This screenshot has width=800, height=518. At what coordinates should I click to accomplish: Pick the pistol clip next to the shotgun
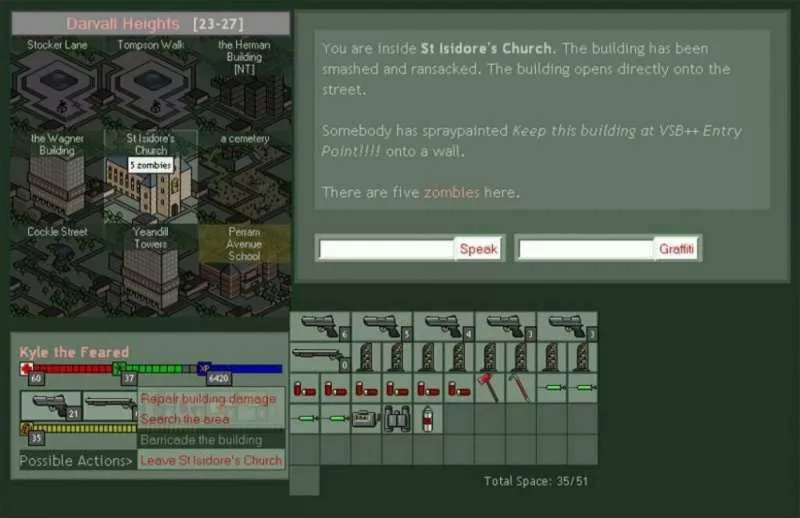pos(366,357)
